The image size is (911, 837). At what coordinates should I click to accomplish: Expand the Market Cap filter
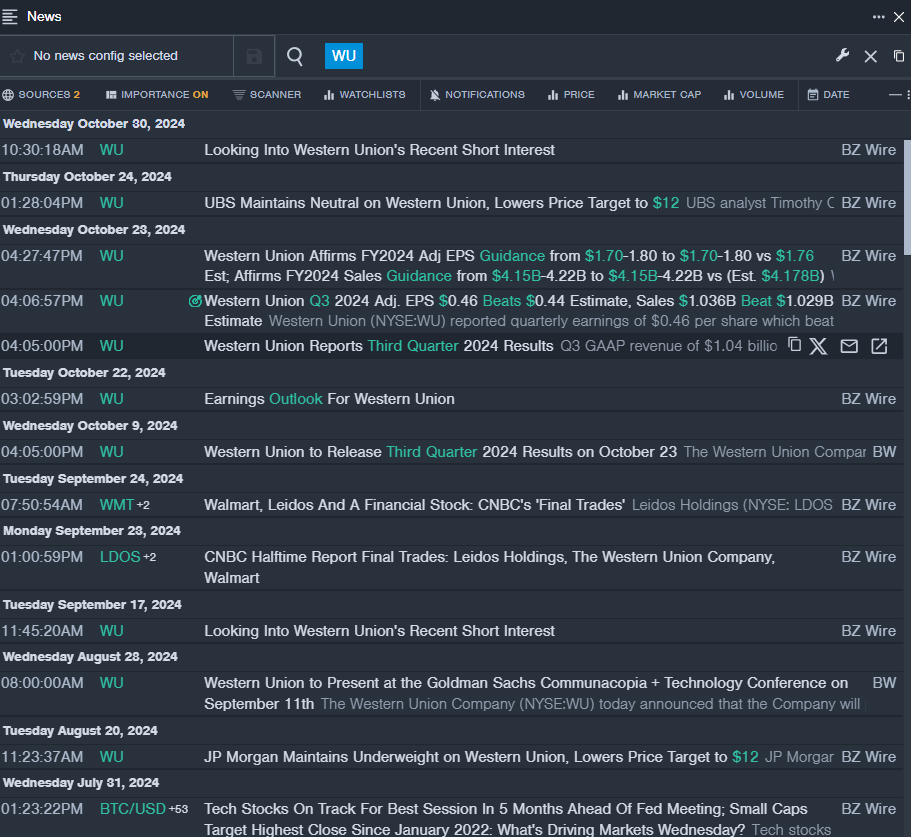point(659,95)
